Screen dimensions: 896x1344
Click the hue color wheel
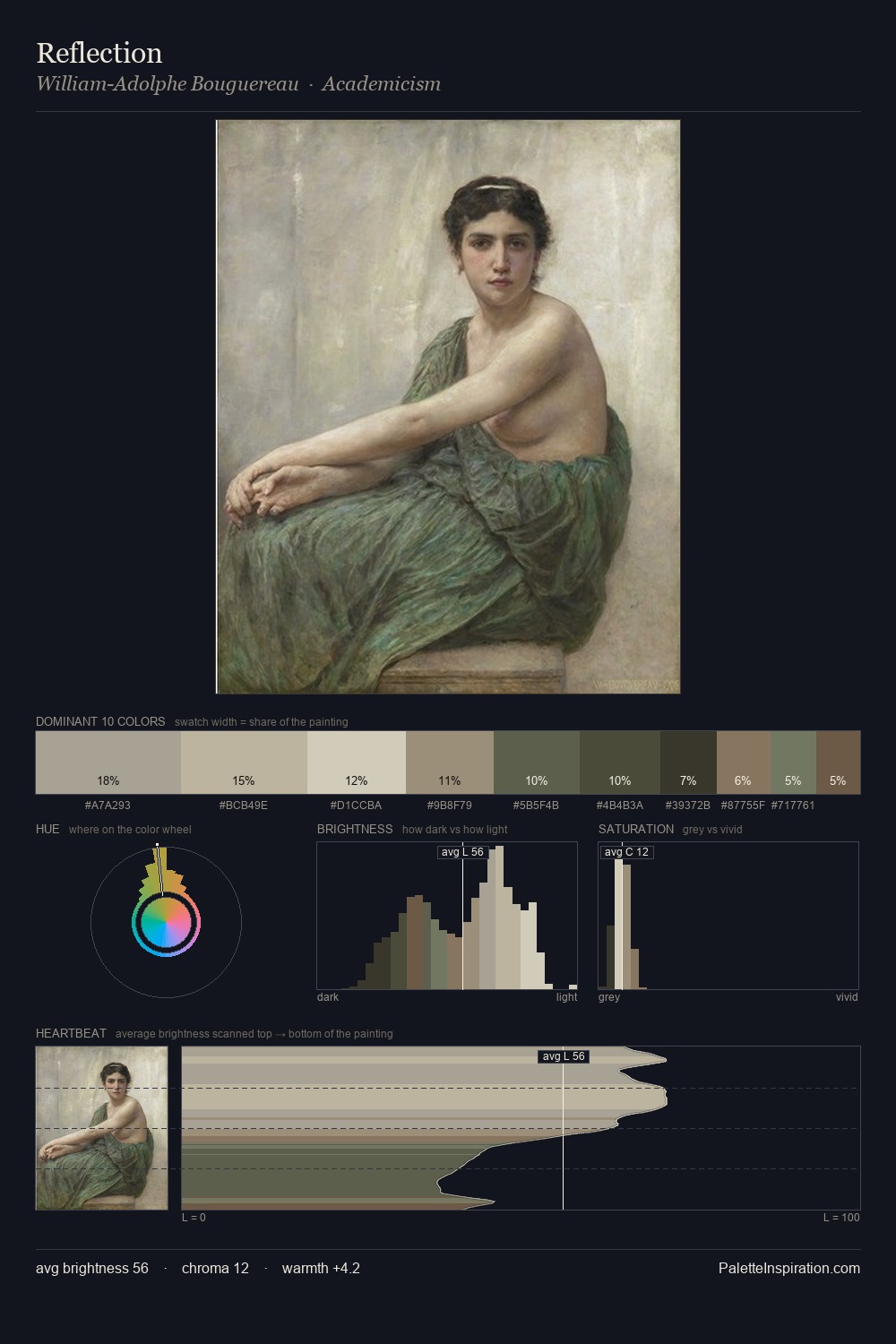click(166, 922)
